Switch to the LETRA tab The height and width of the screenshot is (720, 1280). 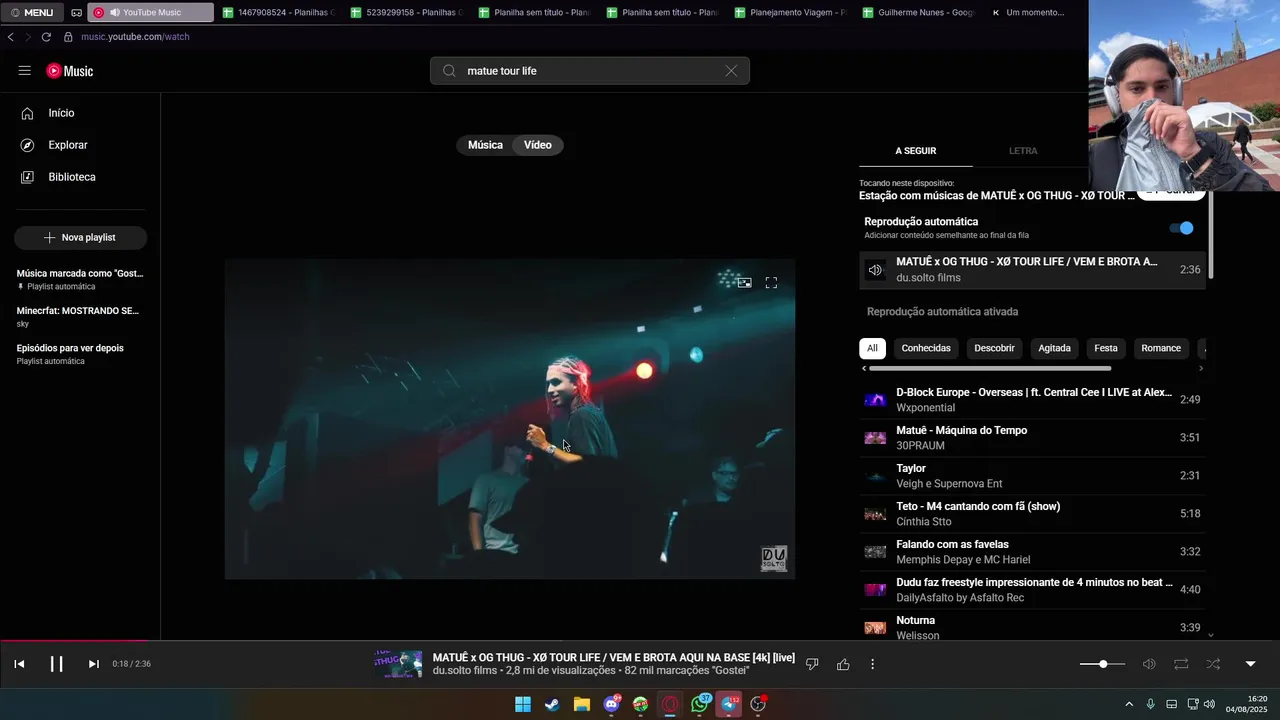coord(1023,151)
